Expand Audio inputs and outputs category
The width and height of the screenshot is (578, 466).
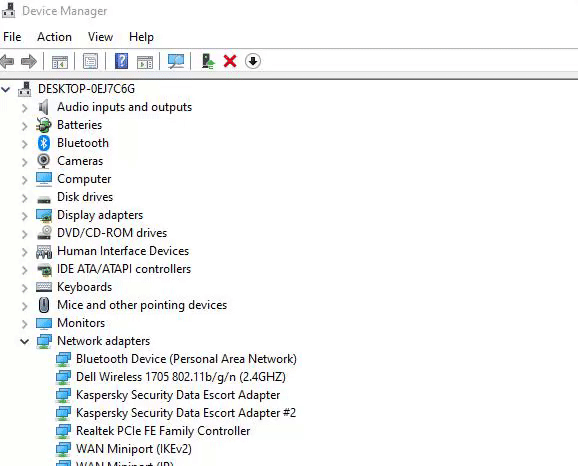(x=25, y=108)
